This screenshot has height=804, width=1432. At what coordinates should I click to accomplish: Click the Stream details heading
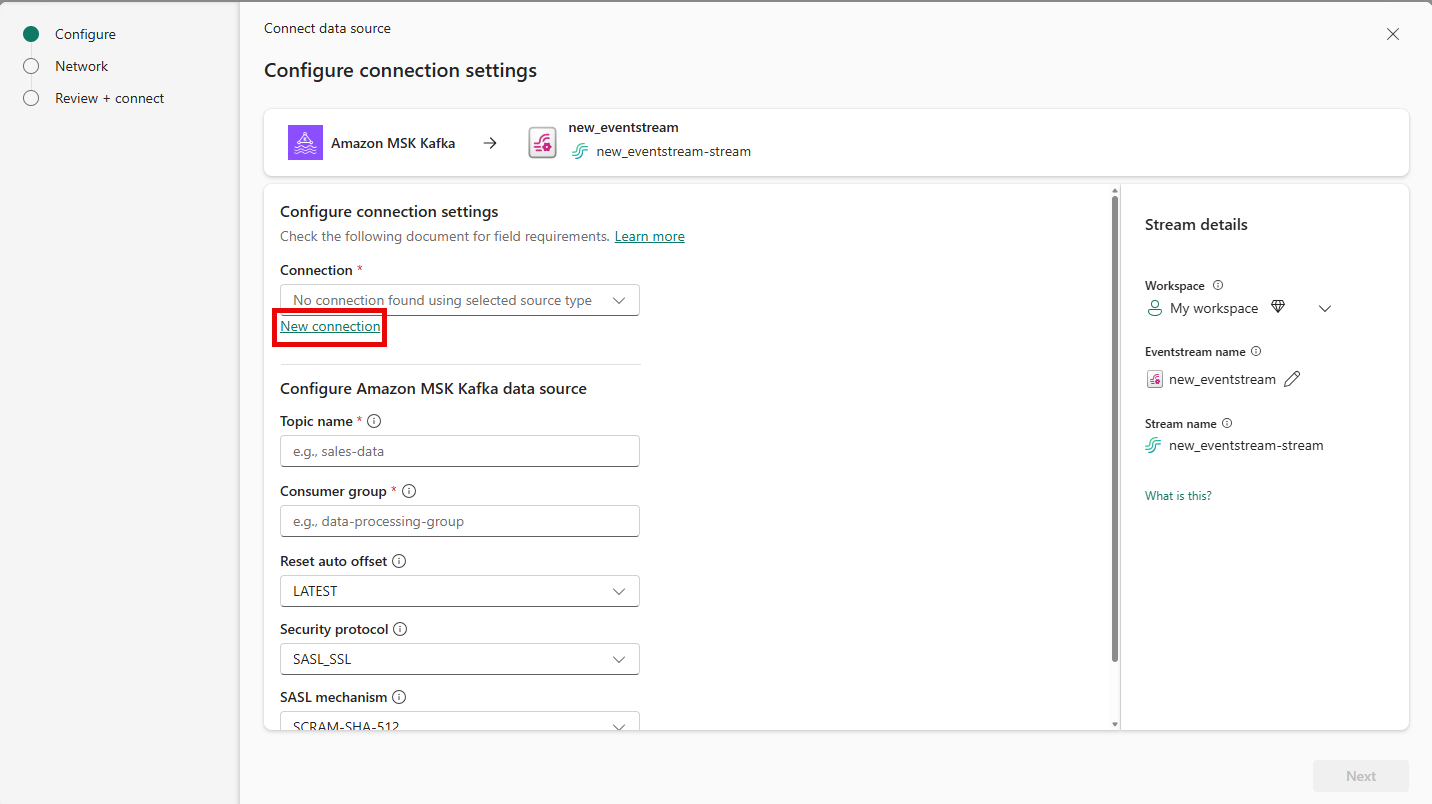point(1196,225)
